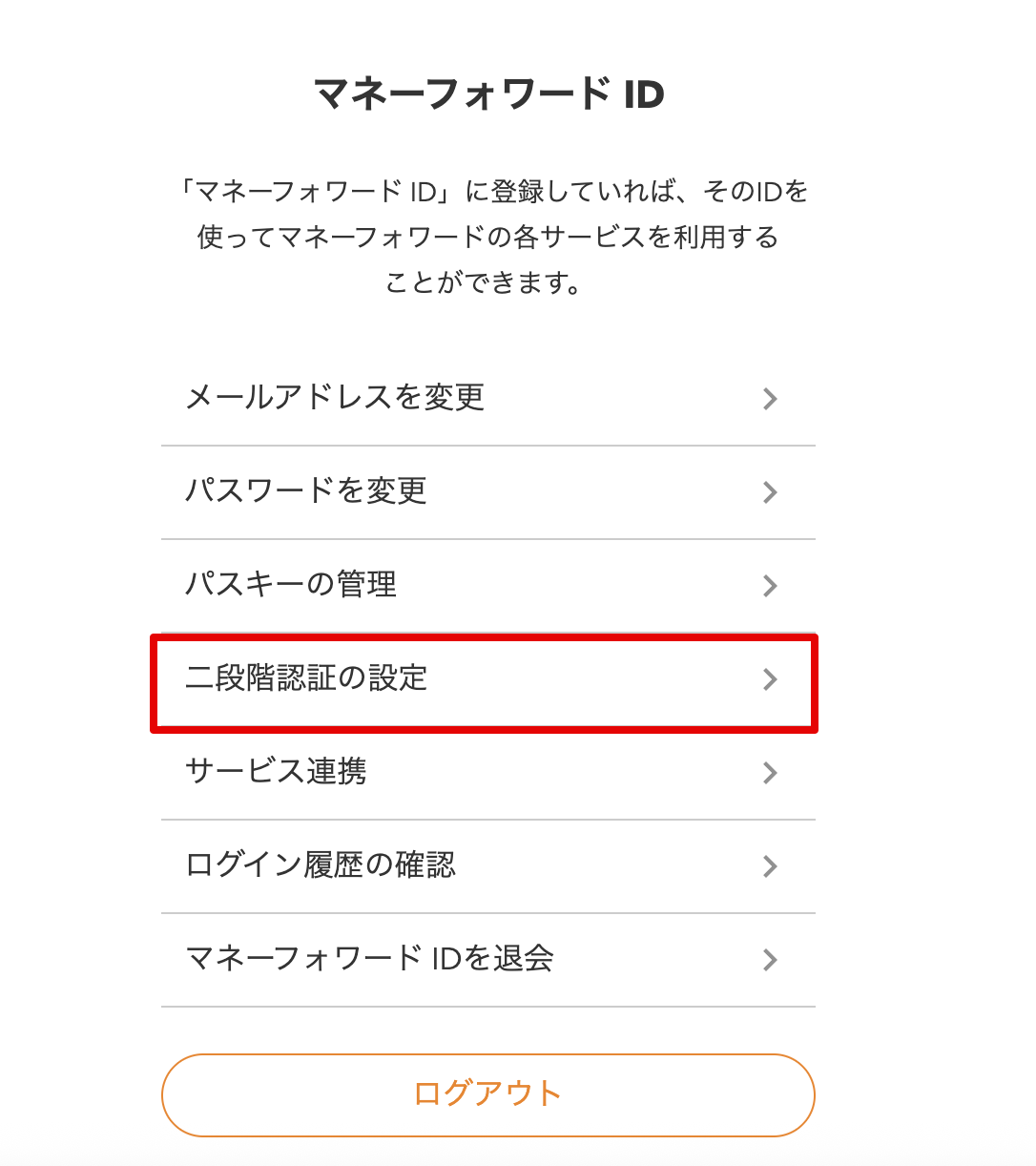The image size is (1036, 1166).
Task: Select パスワードを変更 menu entry
Action: tap(305, 491)
